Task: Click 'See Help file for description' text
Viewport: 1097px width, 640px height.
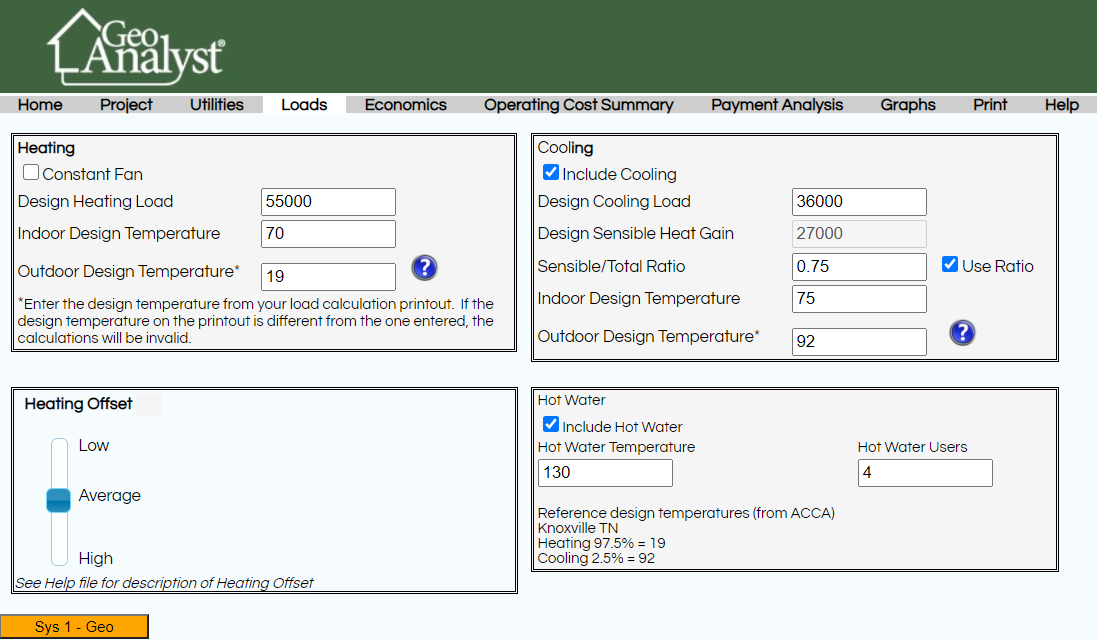Action: pyautogui.click(x=165, y=583)
